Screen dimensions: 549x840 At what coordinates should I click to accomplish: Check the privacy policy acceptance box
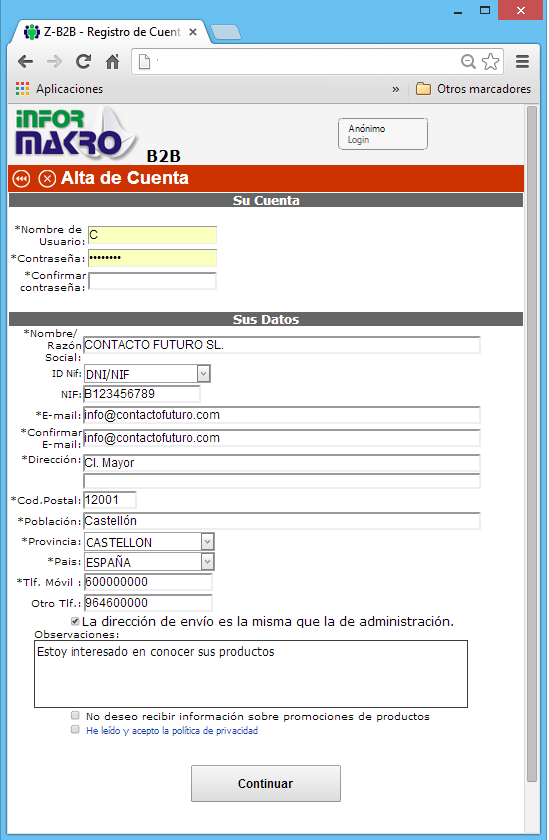point(75,730)
